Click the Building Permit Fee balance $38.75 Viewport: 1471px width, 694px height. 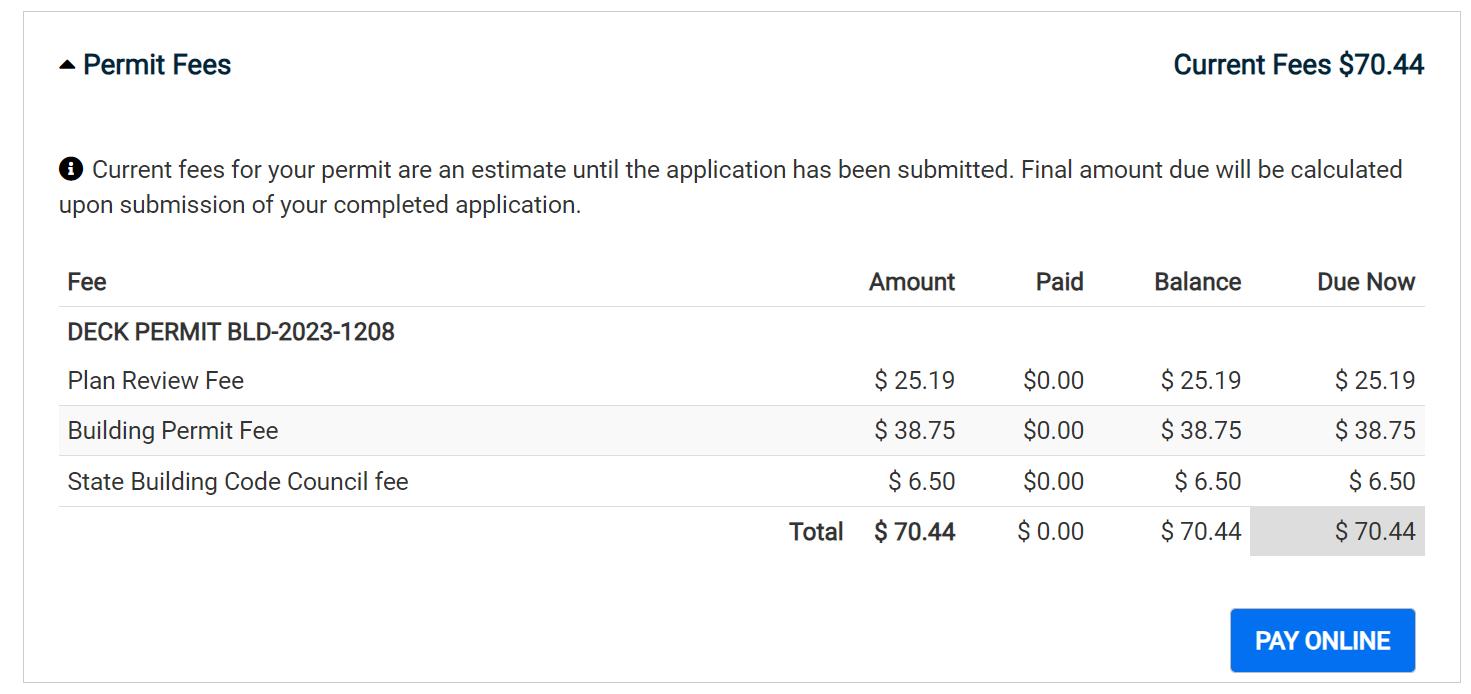pyautogui.click(x=1200, y=431)
